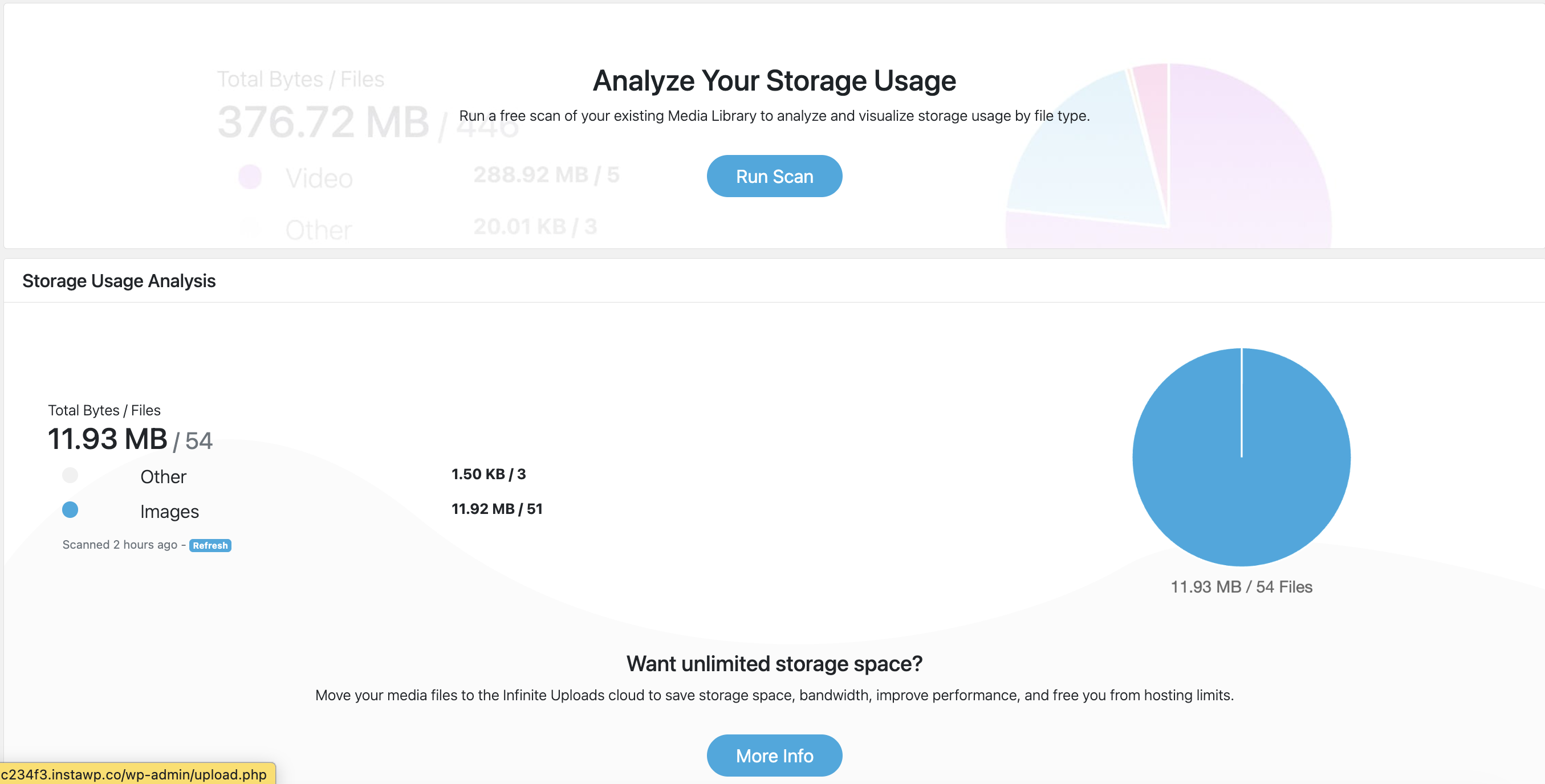The image size is (1545, 784).
Task: Click the blue Images legend dot
Action: pyautogui.click(x=70, y=509)
